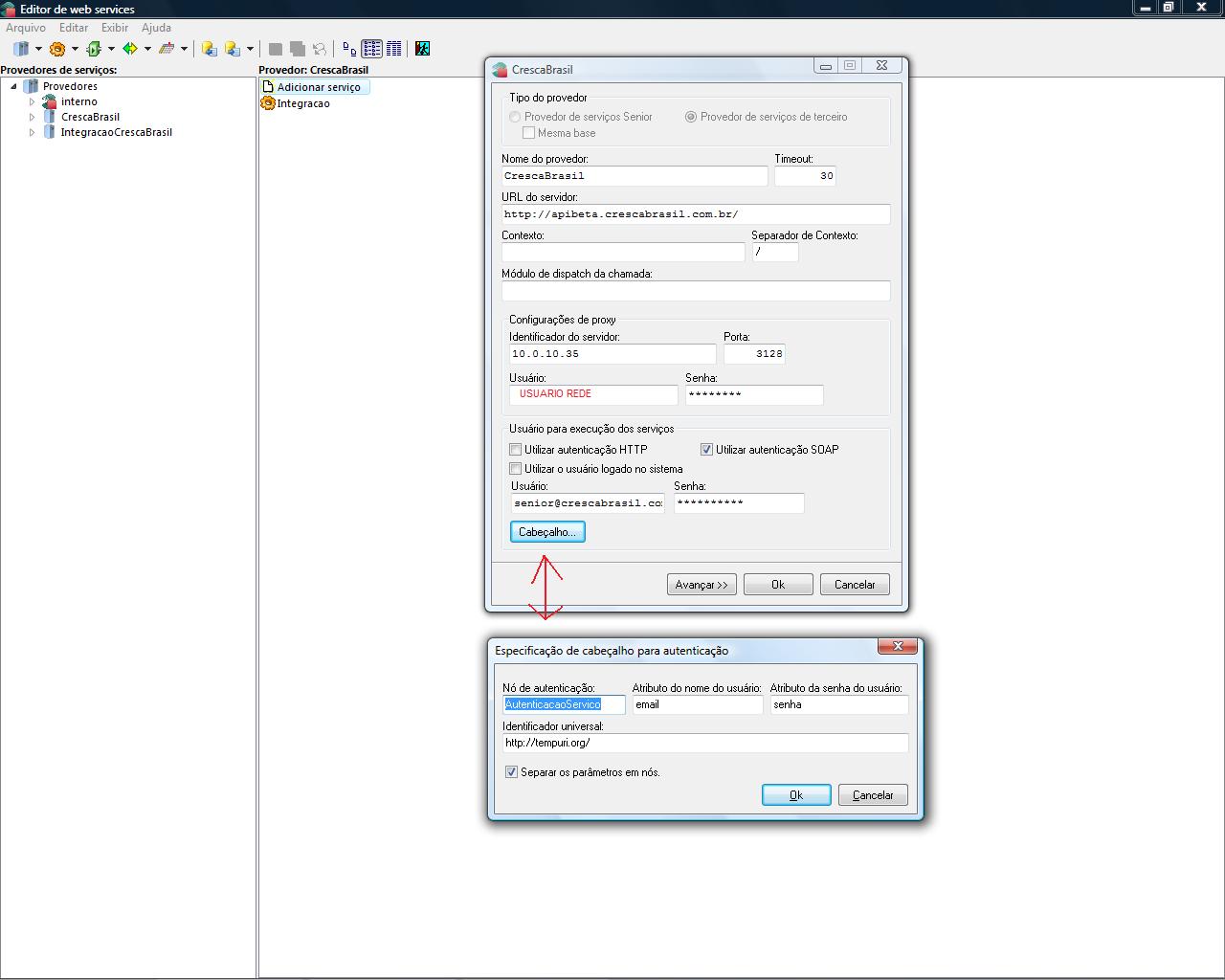Check the Mesma base checkbox
Screen dimensions: 1225x980
[528, 133]
